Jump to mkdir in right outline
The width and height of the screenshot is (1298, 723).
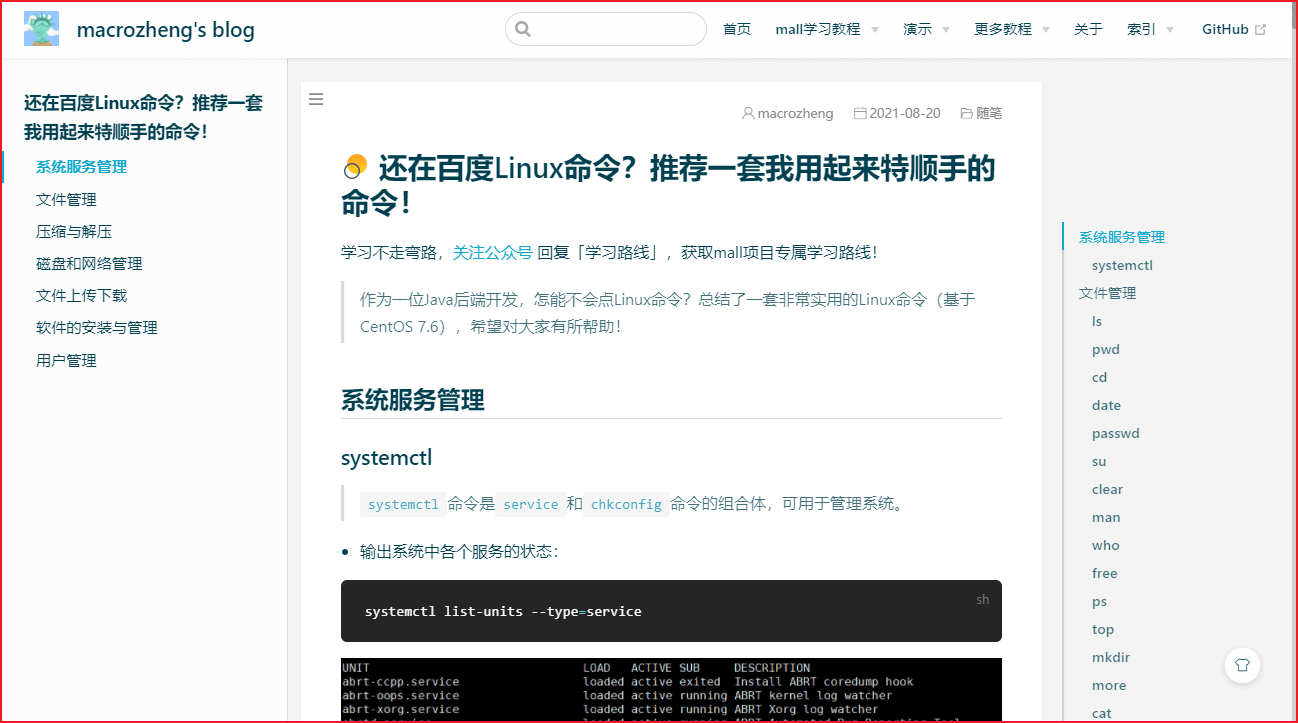coord(1110,657)
